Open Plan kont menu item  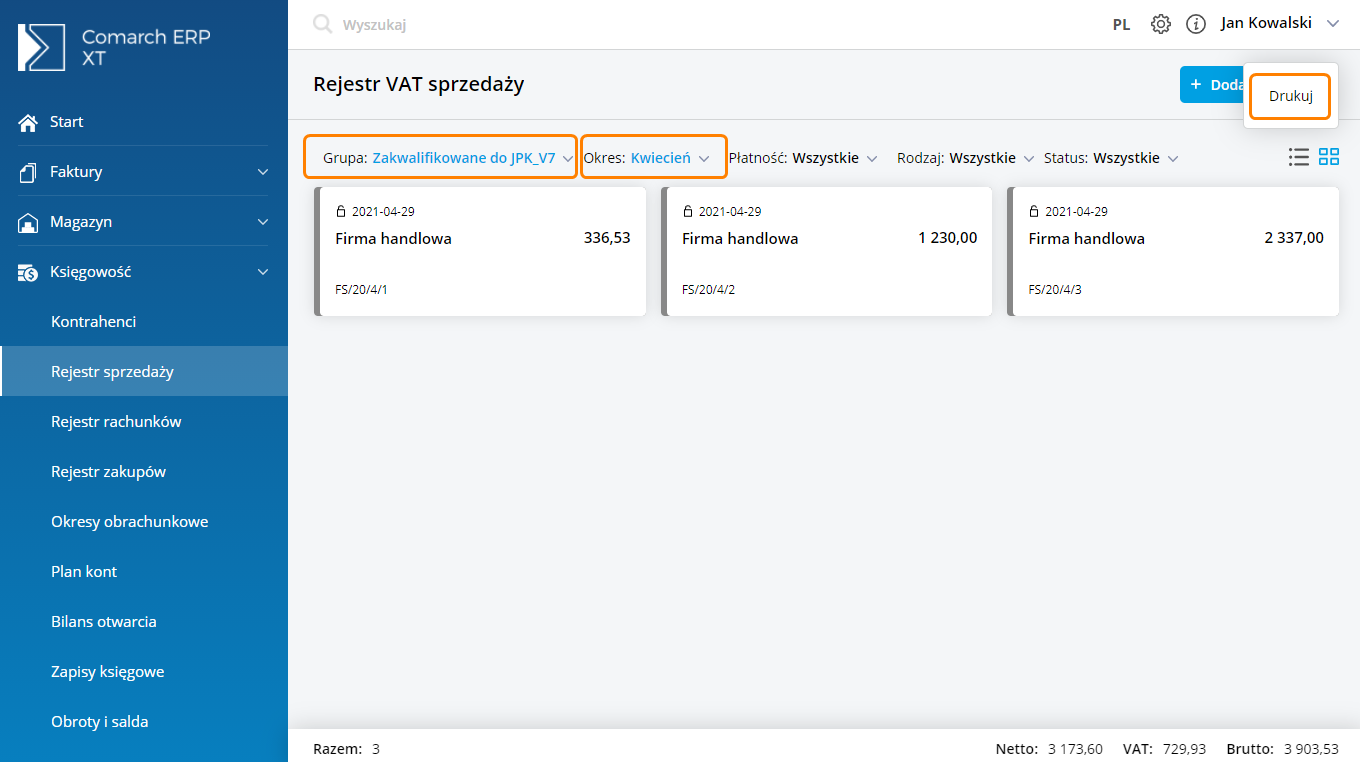pyautogui.click(x=84, y=572)
